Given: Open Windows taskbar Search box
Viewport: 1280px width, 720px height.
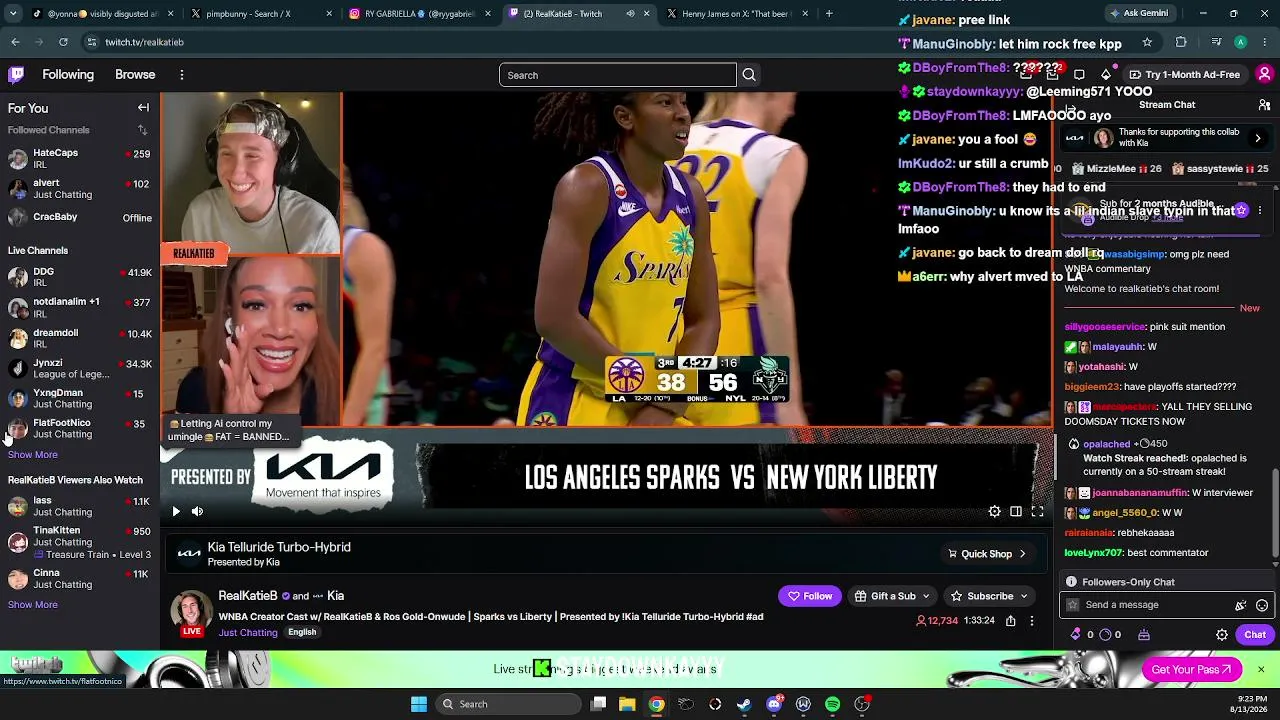Looking at the screenshot, I should pos(509,704).
